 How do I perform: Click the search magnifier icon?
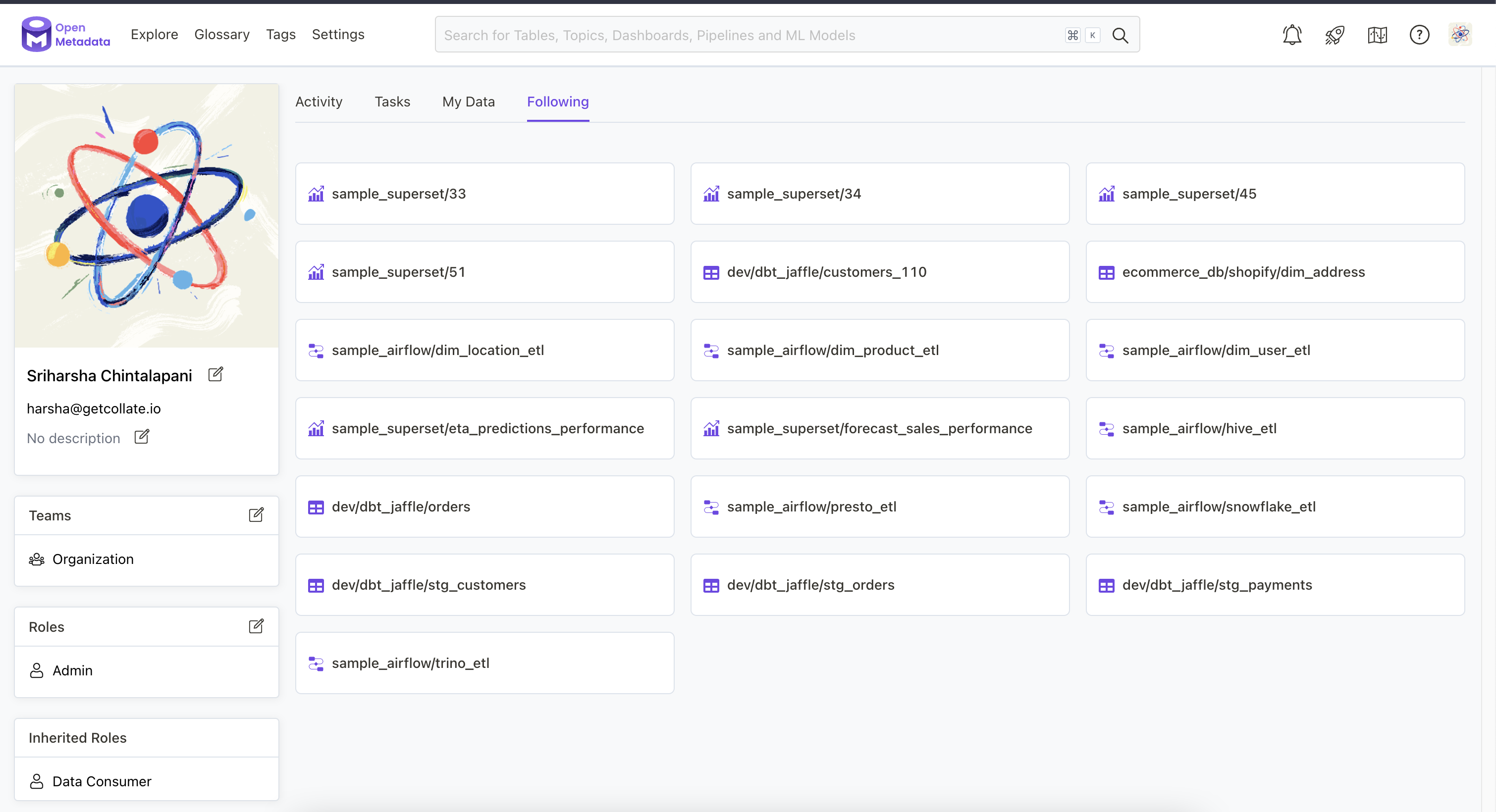coord(1120,36)
